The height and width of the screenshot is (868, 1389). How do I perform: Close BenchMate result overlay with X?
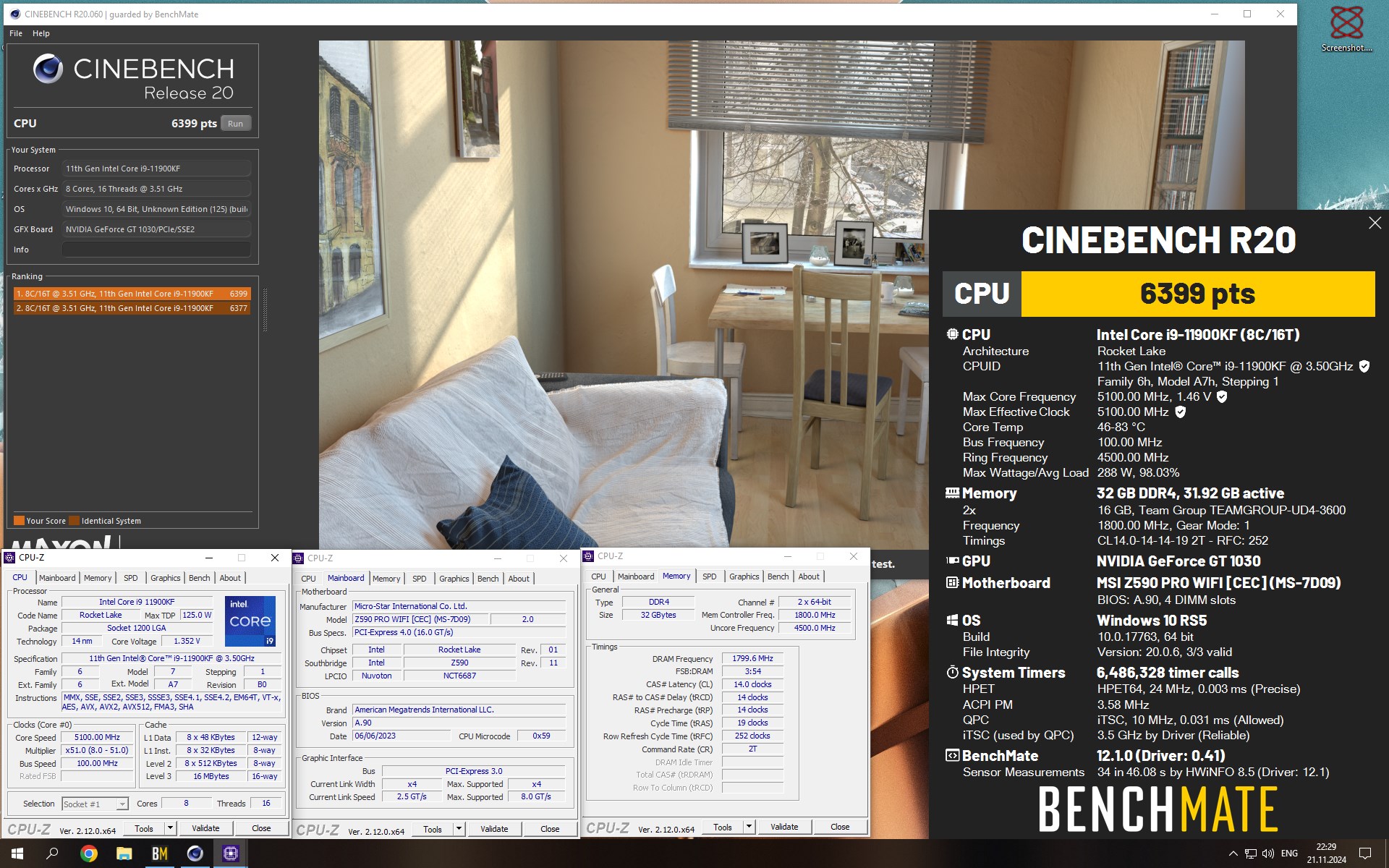(x=1375, y=223)
